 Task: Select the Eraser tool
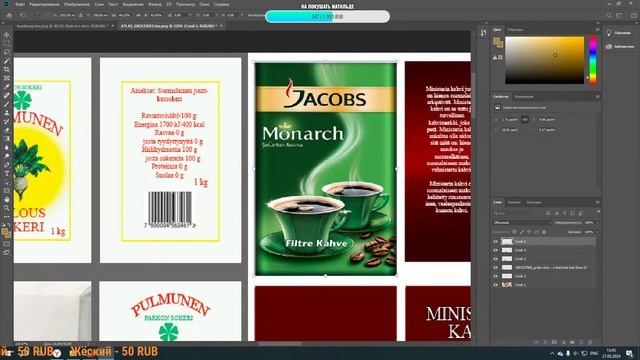(x=7, y=130)
